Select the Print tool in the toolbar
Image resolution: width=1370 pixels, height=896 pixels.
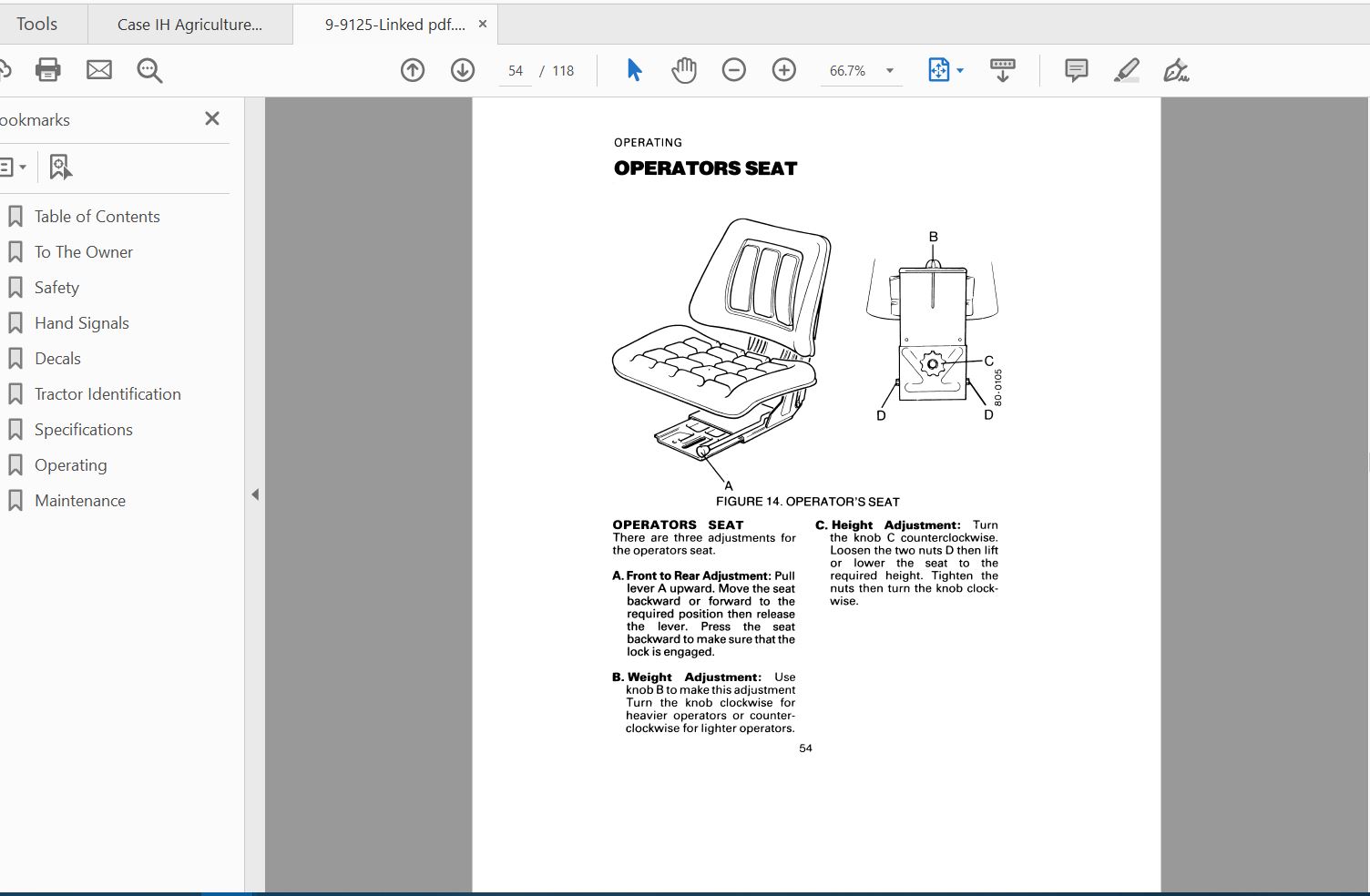(x=47, y=69)
